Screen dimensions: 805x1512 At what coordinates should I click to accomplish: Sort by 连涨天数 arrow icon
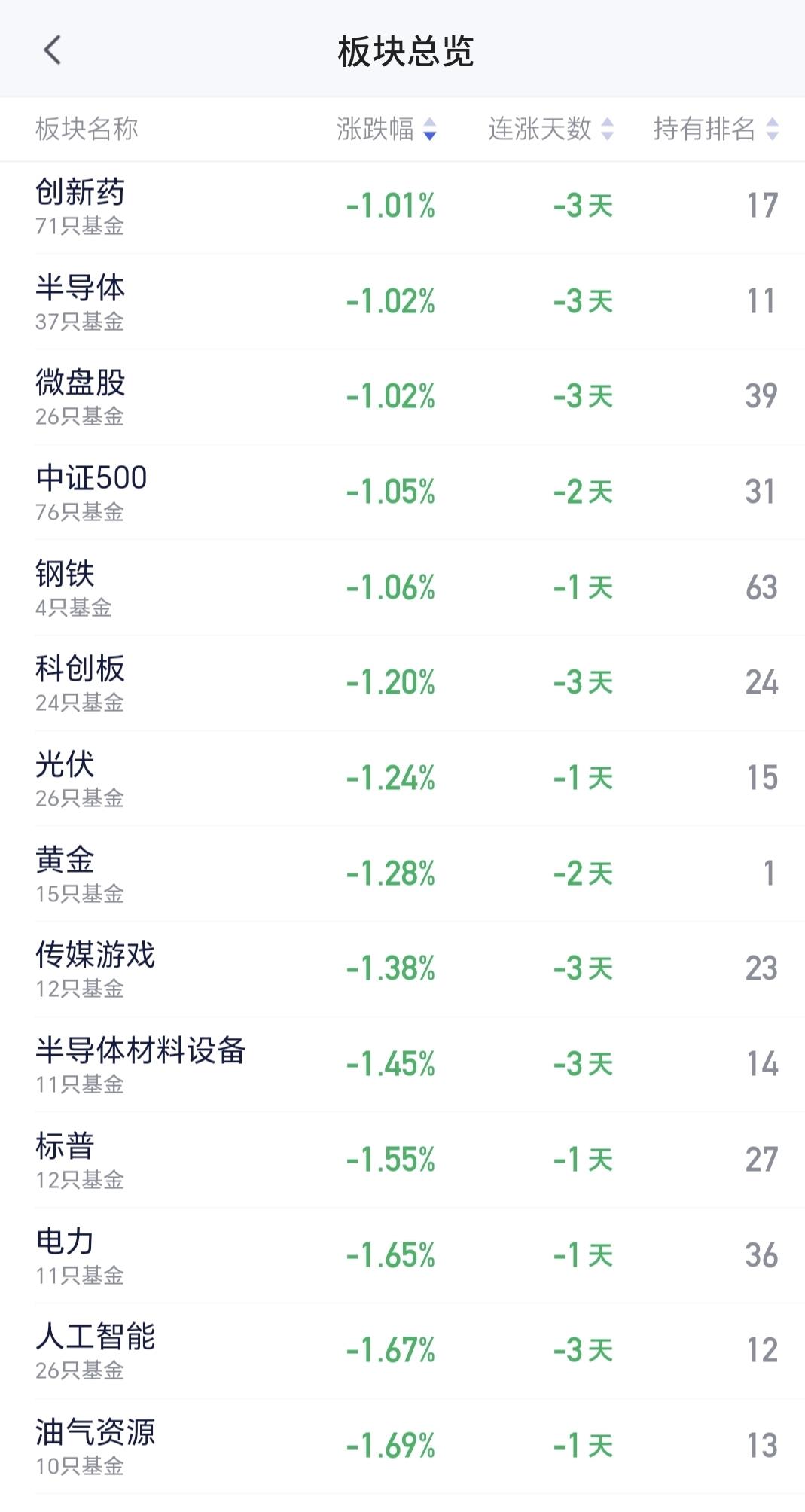(x=607, y=130)
